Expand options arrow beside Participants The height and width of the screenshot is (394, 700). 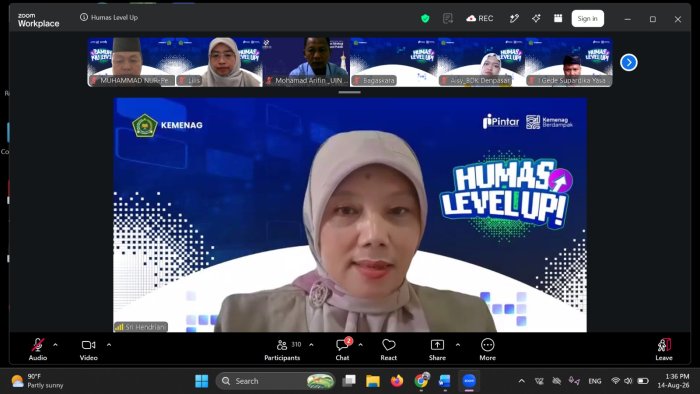311,344
